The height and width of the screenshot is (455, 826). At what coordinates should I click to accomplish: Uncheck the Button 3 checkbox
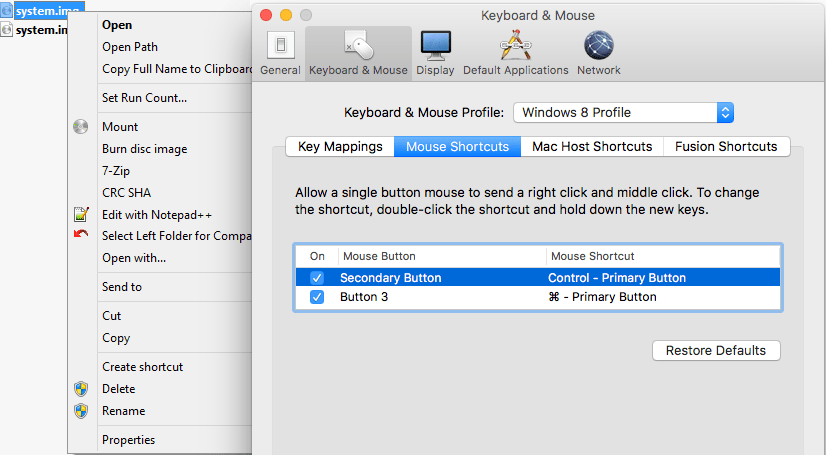pos(317,297)
